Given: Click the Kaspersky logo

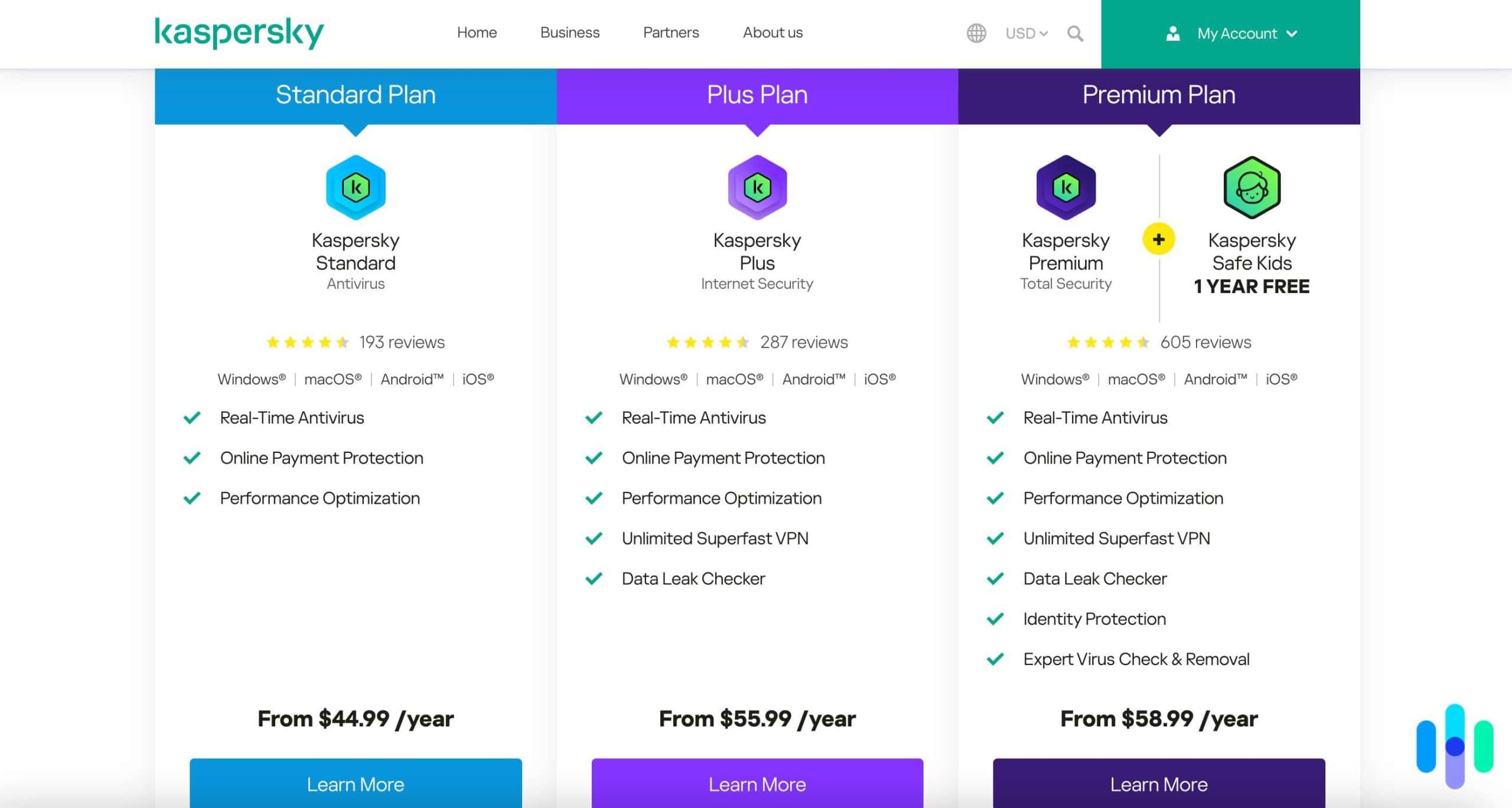Looking at the screenshot, I should [239, 34].
